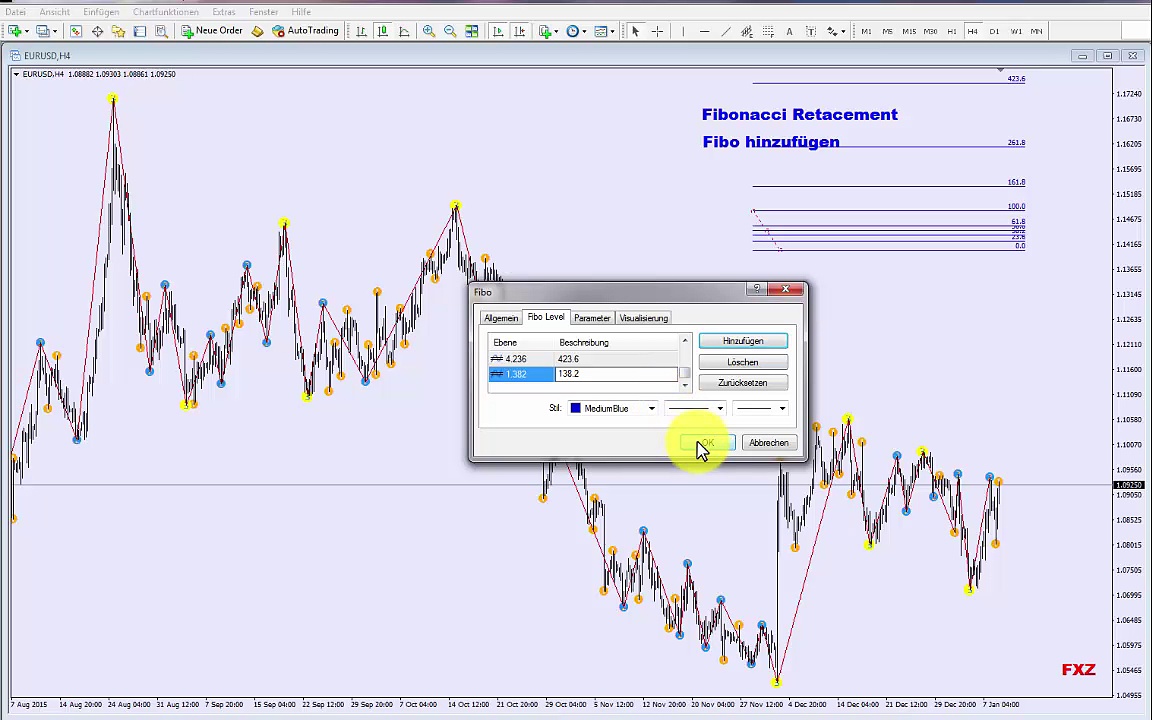Click the Zoom In magnifier icon
This screenshot has height=720, width=1152.
(429, 31)
